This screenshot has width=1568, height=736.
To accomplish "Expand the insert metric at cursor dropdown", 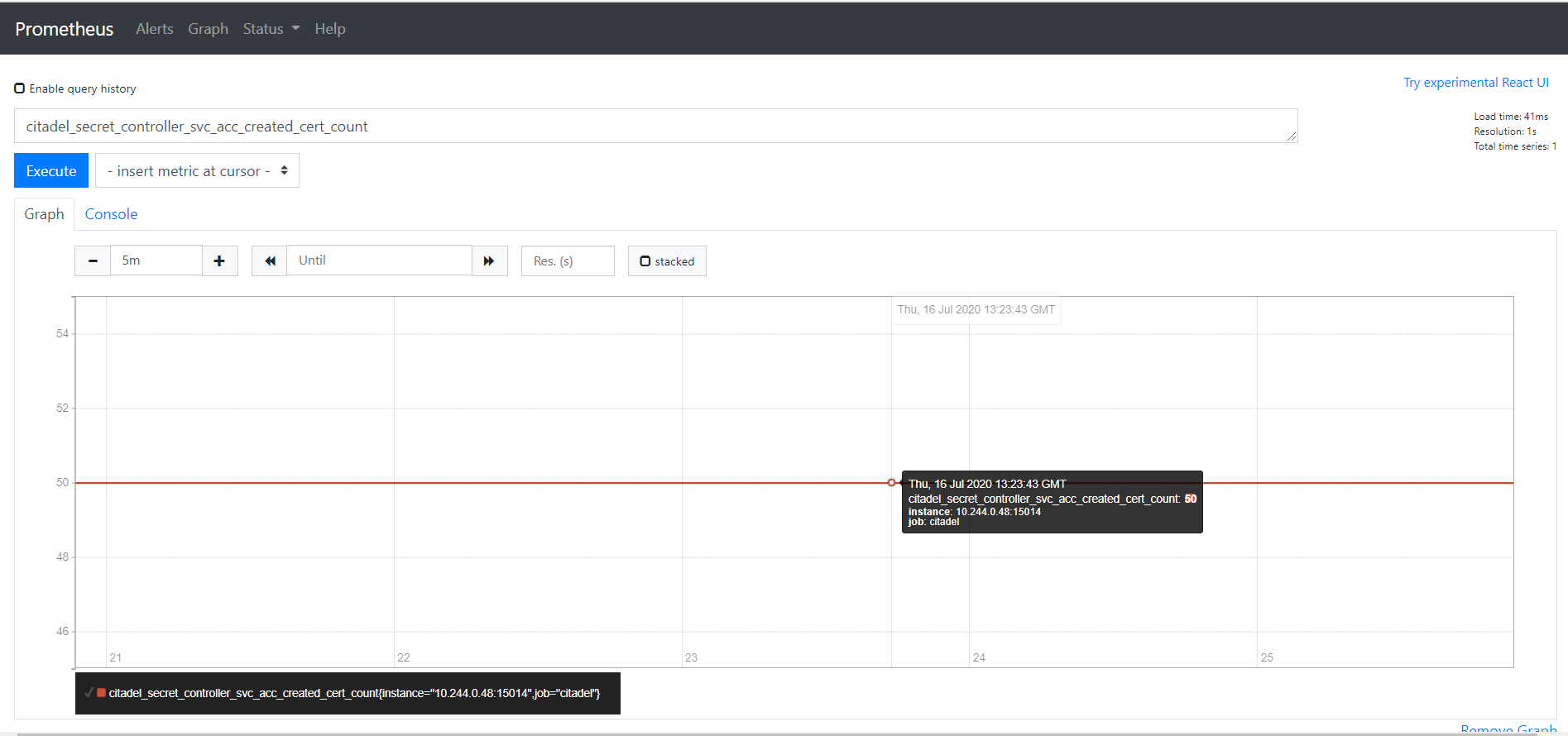I will tap(197, 171).
